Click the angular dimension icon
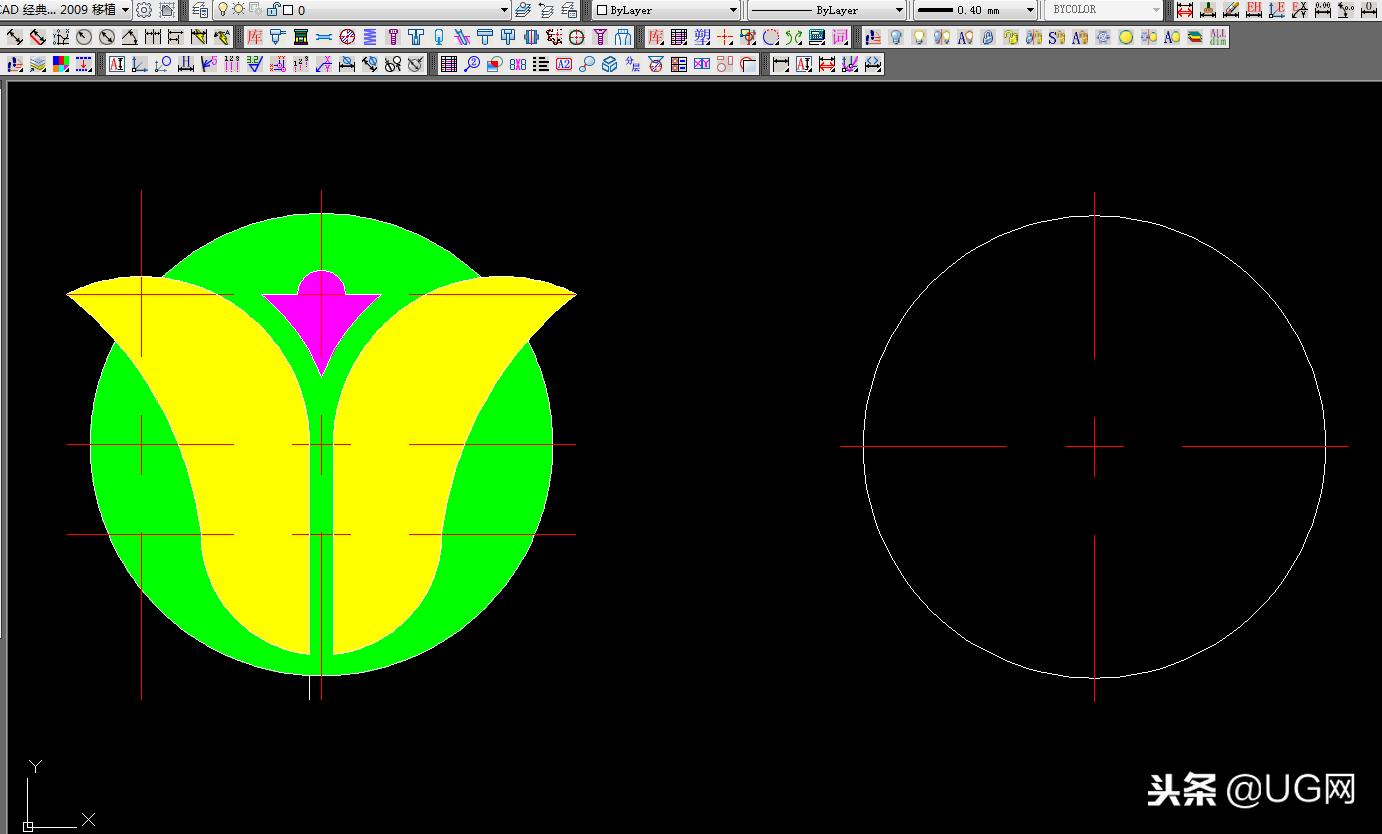The image size is (1382, 834). (x=130, y=38)
